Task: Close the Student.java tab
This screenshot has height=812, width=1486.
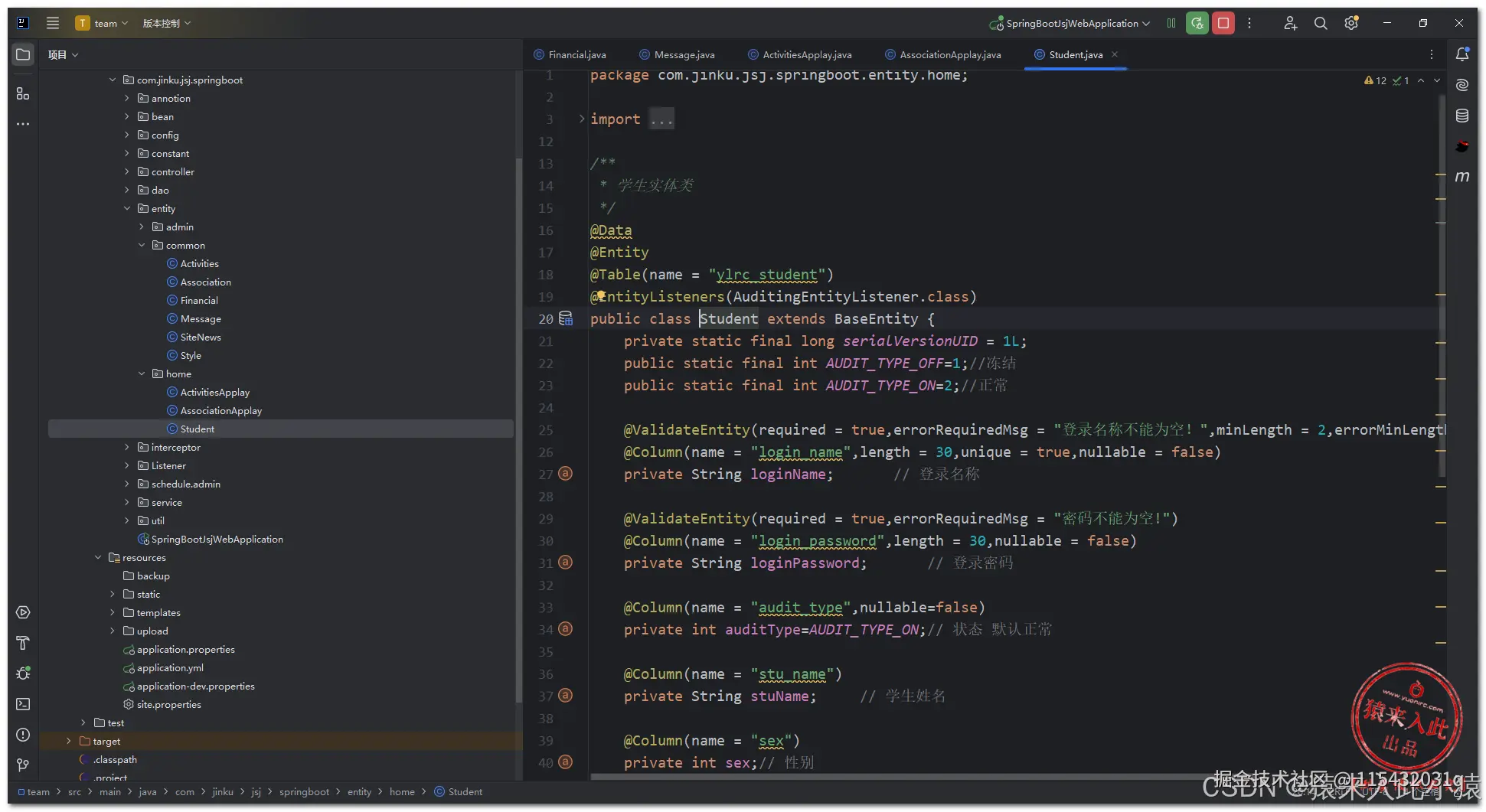Action: click(x=1115, y=54)
